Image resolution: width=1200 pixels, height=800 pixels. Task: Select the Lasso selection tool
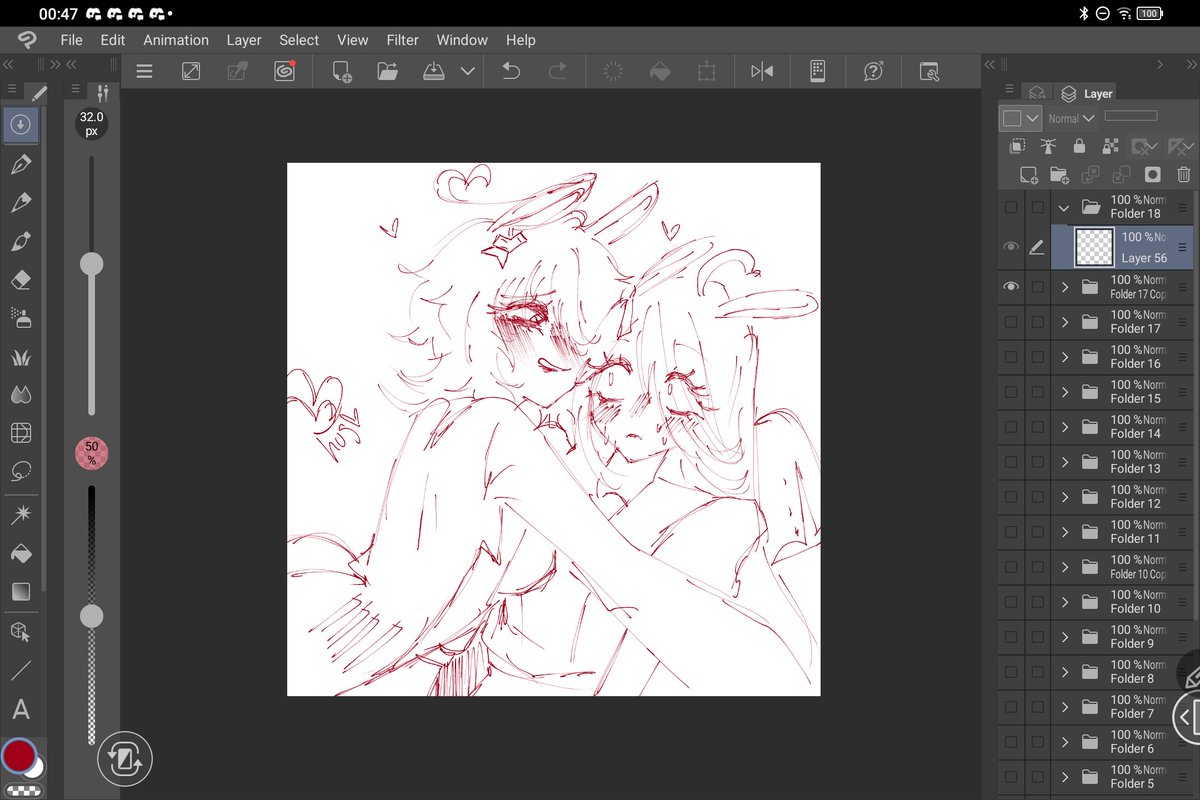(20, 471)
